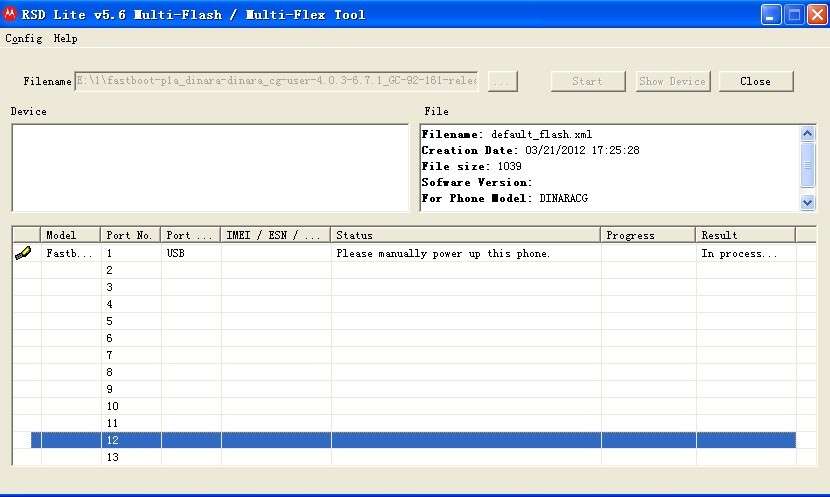
Task: Click the Close button beside Show Device
Action: point(755,81)
